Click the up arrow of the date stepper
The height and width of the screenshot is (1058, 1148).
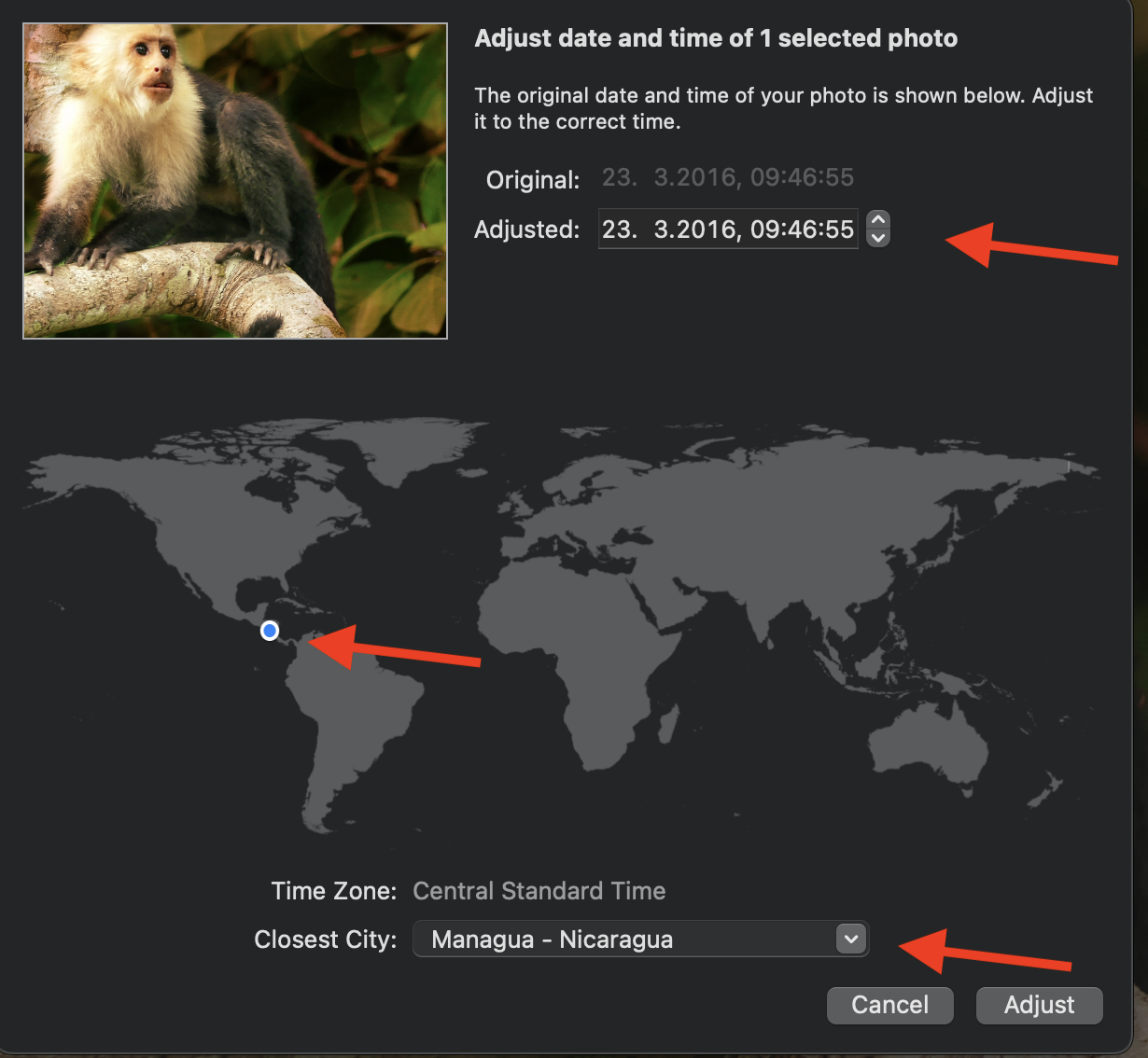click(x=878, y=220)
